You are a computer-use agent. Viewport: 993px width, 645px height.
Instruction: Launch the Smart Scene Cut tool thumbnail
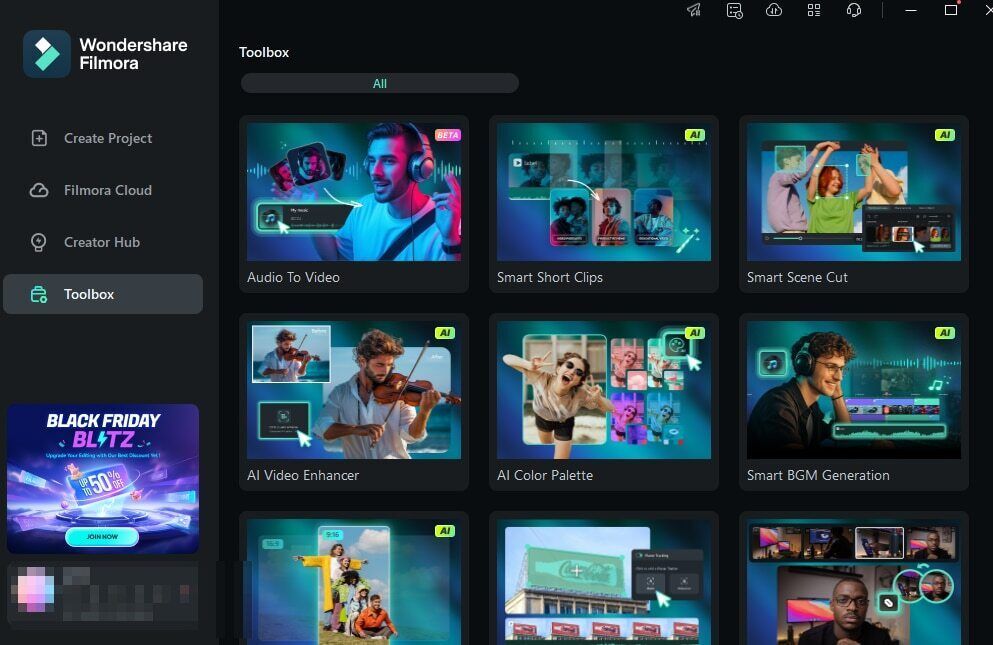tap(854, 192)
